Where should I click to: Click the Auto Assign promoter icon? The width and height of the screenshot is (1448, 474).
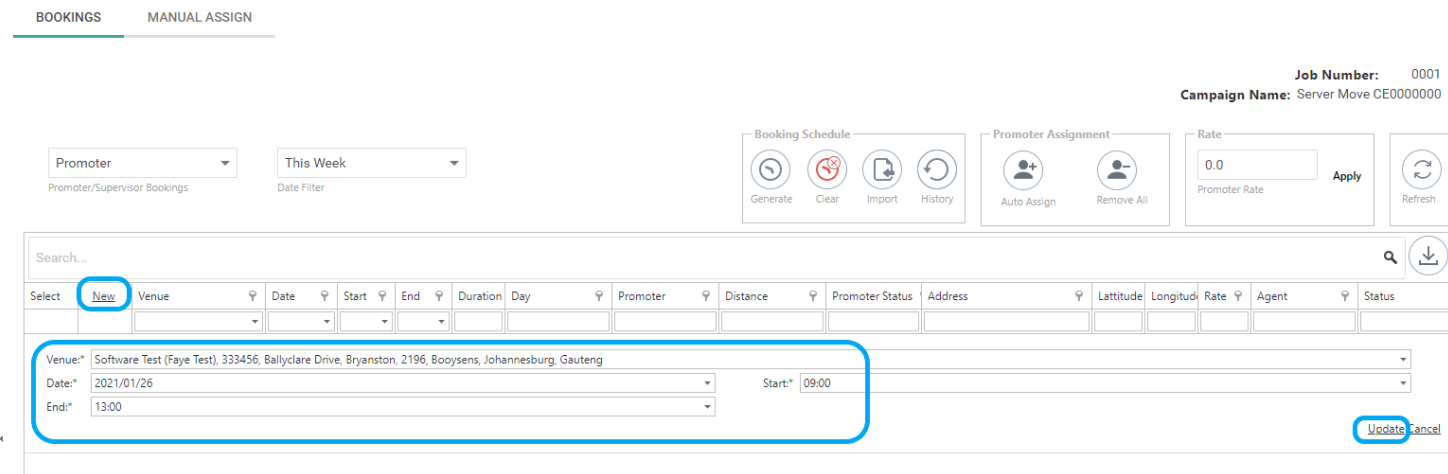click(x=1024, y=171)
